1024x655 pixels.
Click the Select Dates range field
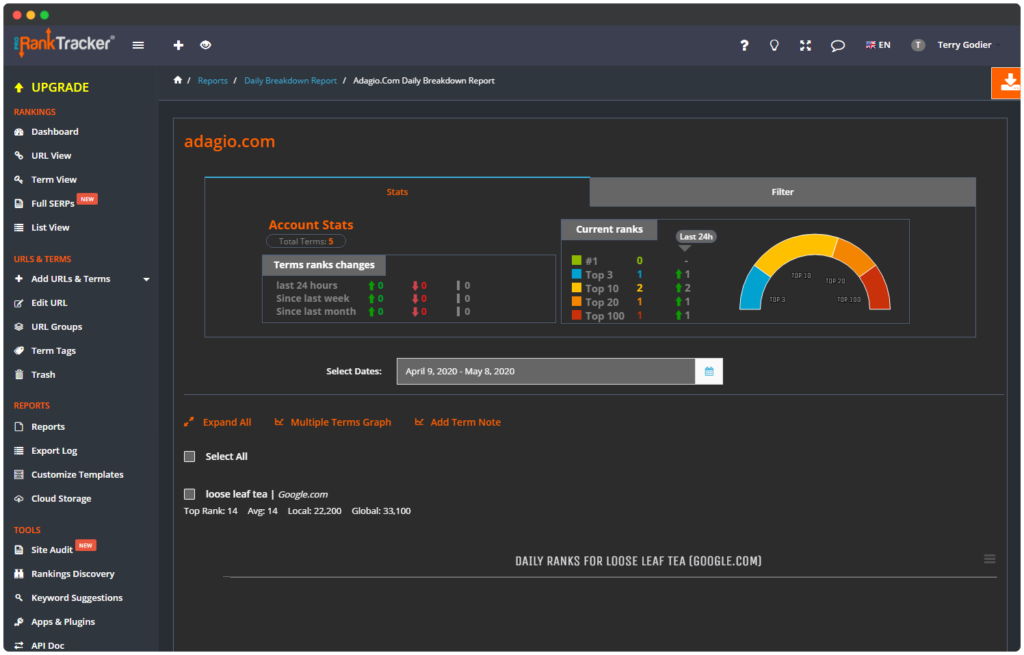coord(546,372)
